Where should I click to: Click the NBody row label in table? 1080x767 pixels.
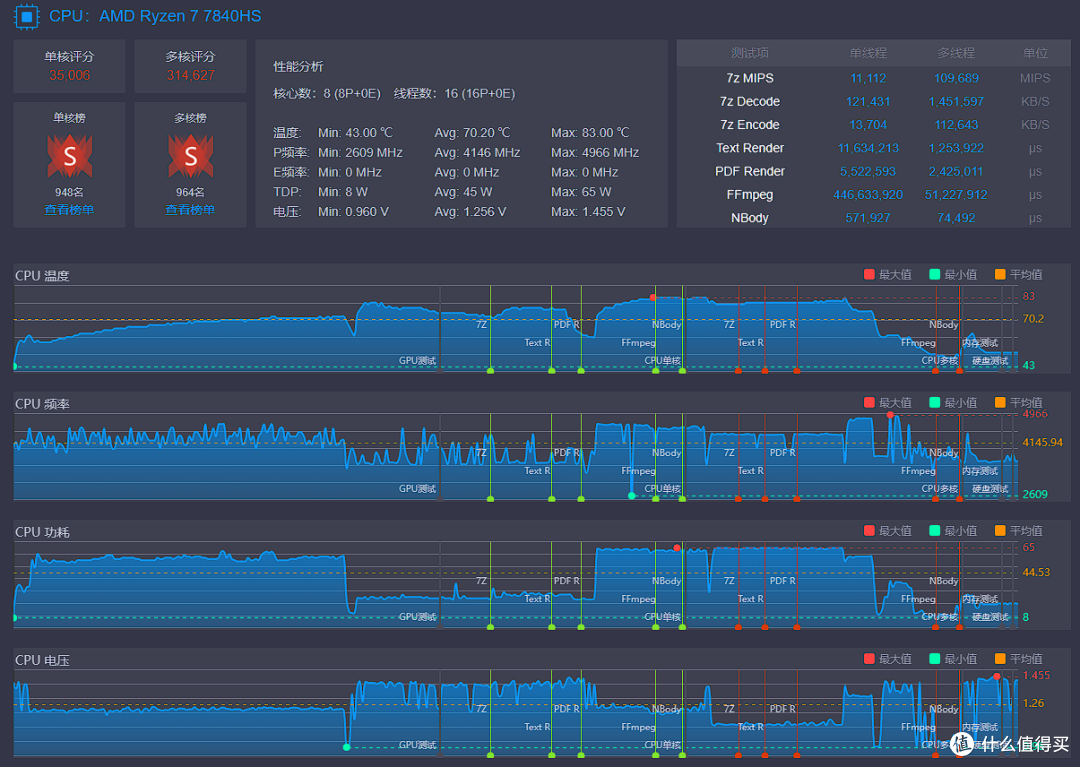[x=749, y=218]
